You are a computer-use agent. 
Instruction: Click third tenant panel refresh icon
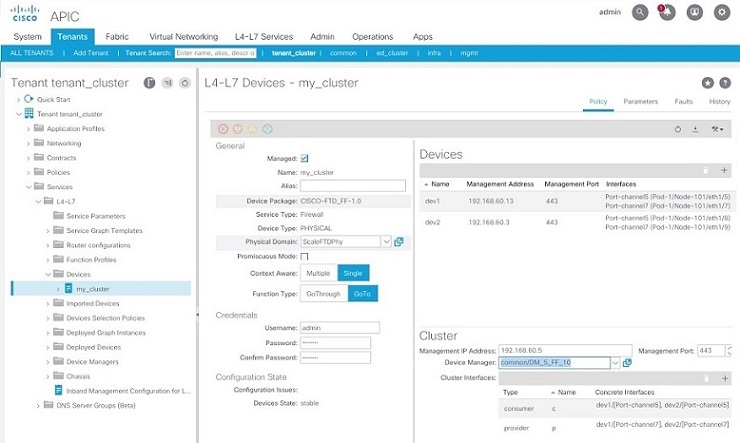pyautogui.click(x=185, y=83)
